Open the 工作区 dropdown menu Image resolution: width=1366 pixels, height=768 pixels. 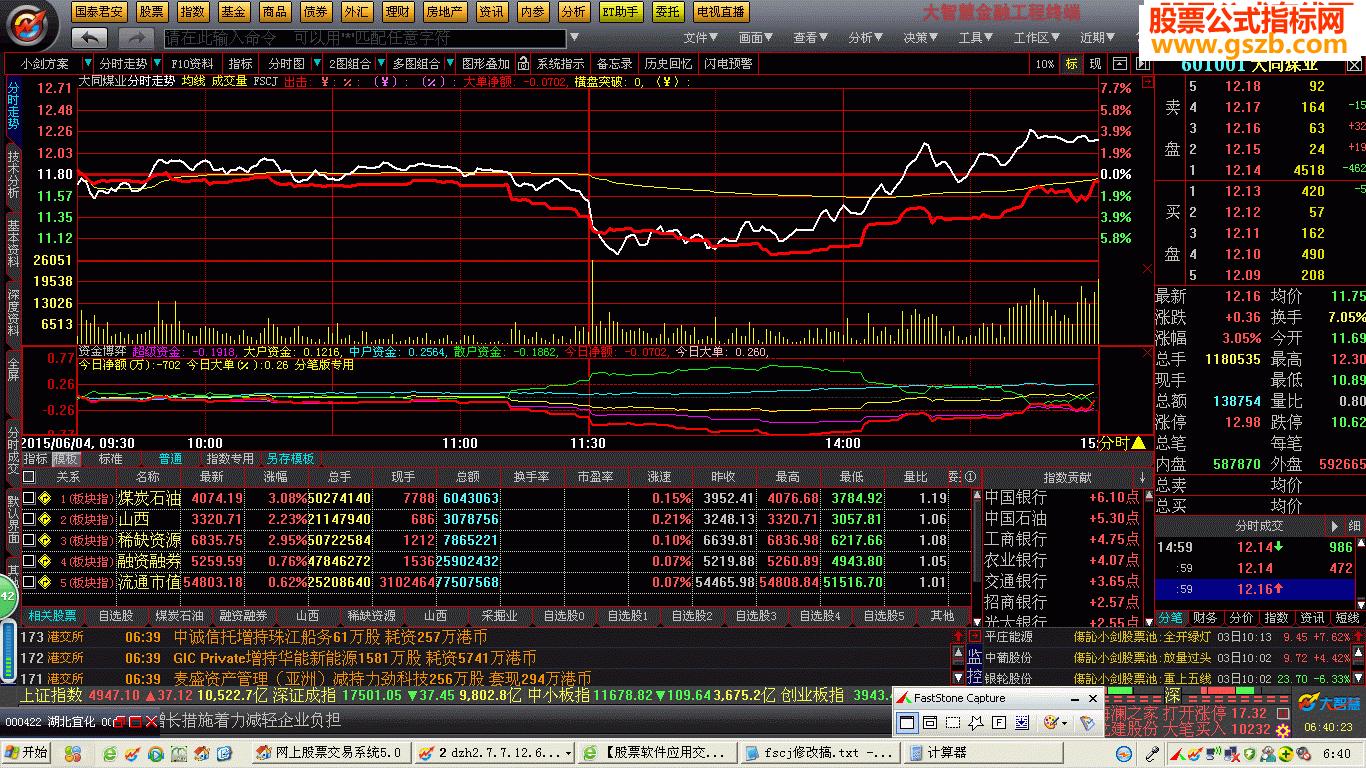(1036, 38)
